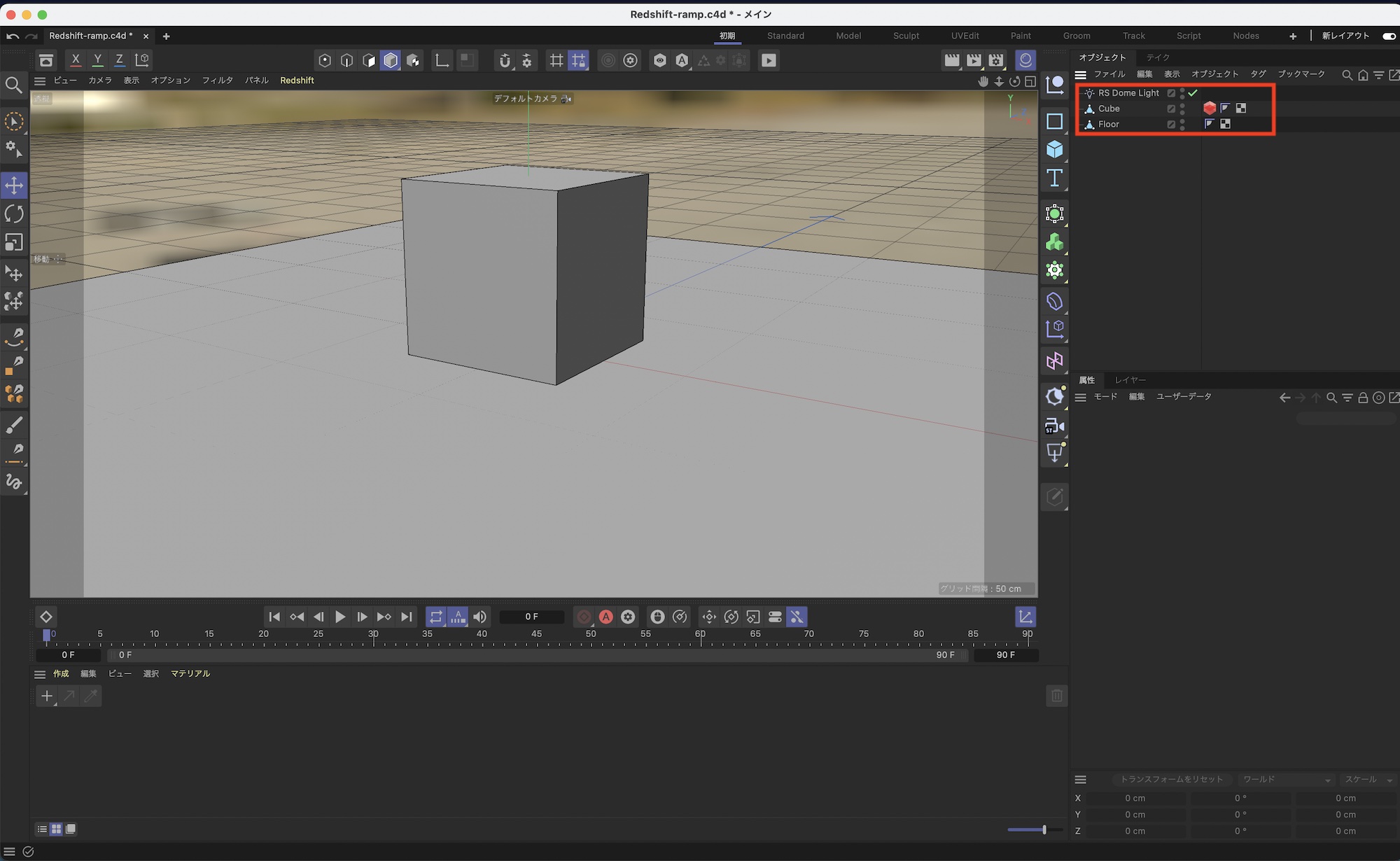The width and height of the screenshot is (1400, 861).
Task: Select the Rotate tool in left toolbar
Action: [x=14, y=213]
